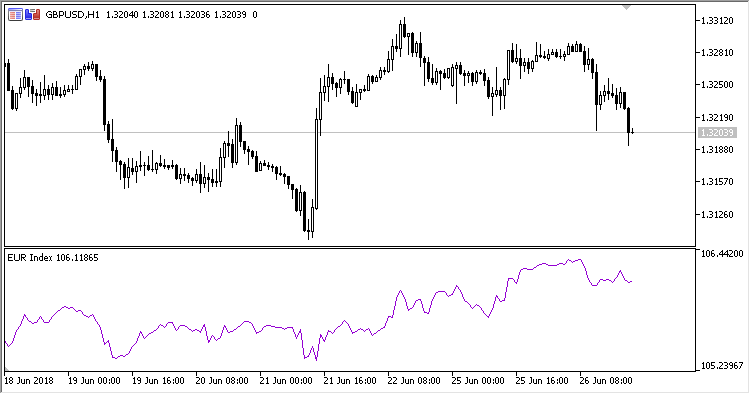Toggle the one-click trading panel icon

32,15
